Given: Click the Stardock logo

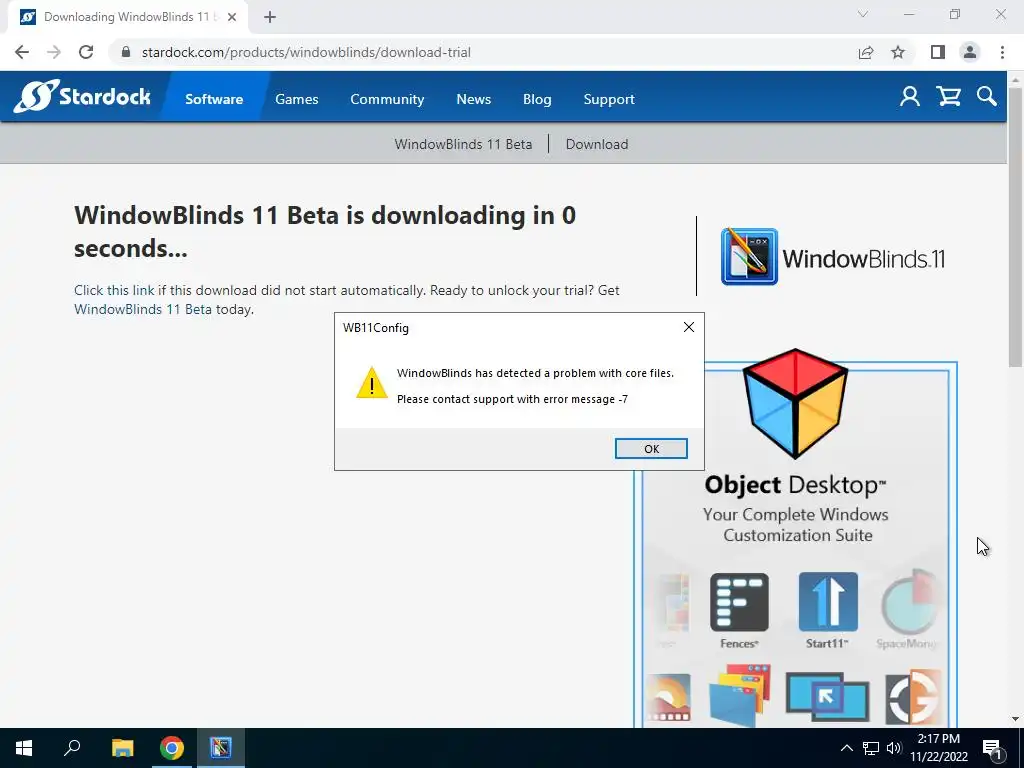Looking at the screenshot, I should [x=82, y=97].
